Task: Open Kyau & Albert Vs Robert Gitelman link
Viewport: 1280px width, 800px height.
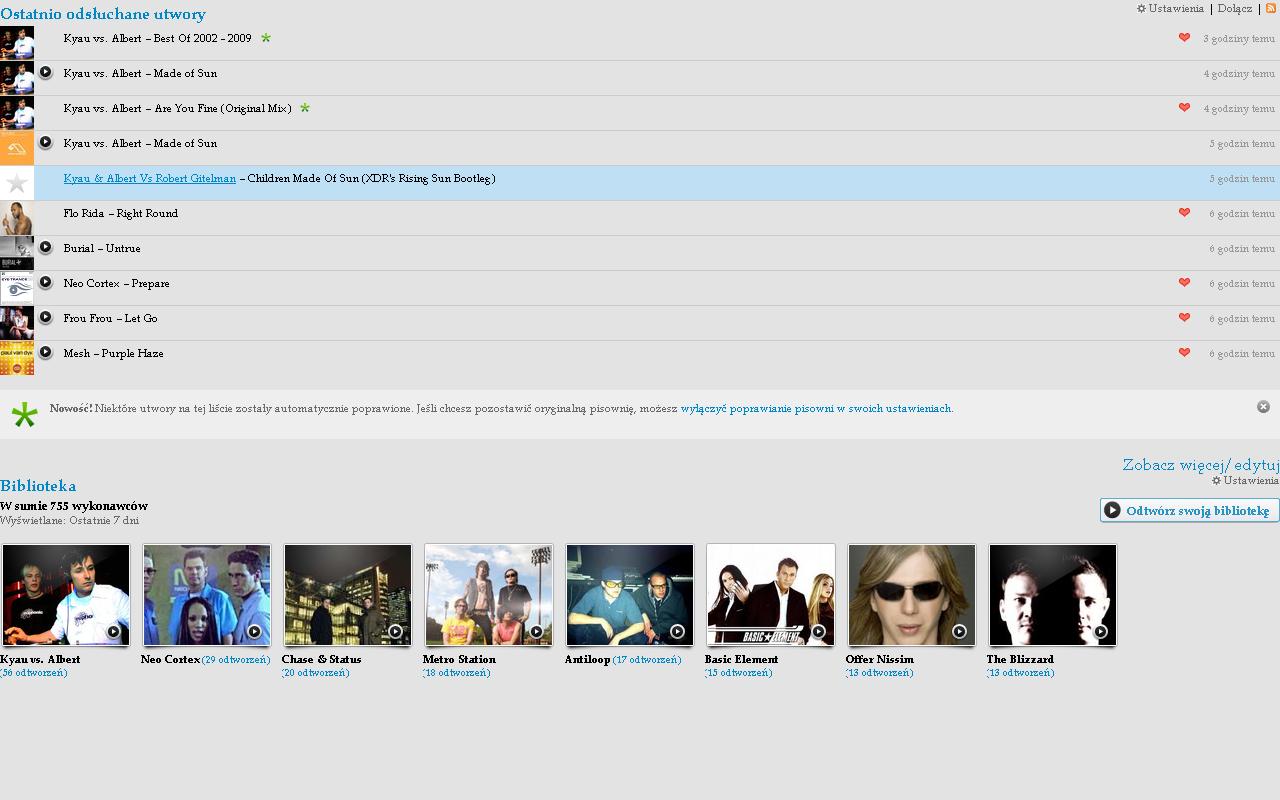Action: 150,179
